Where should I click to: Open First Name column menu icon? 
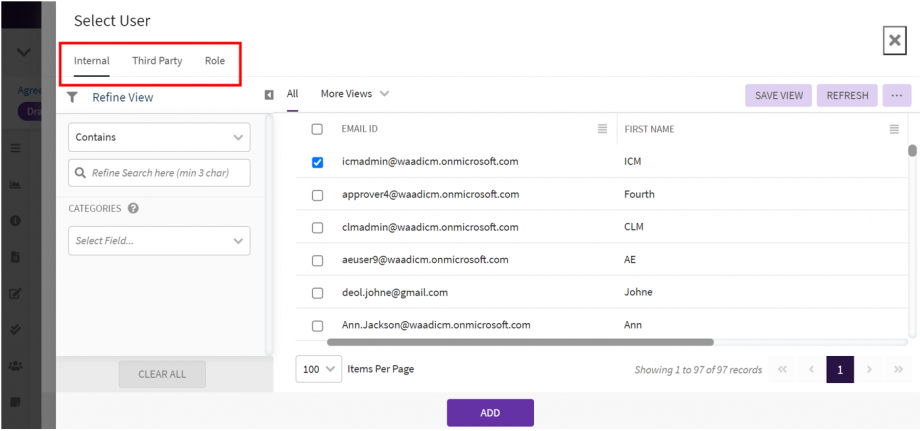894,129
